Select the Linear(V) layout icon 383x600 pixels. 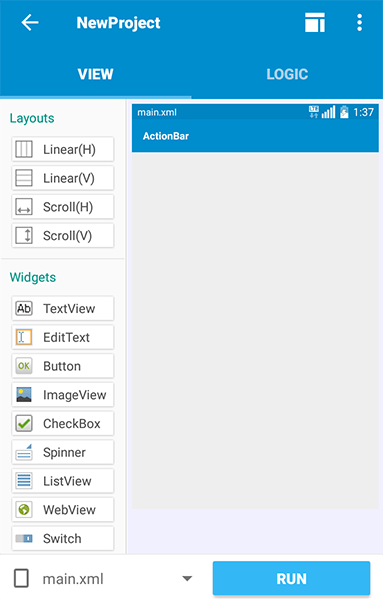click(24, 178)
